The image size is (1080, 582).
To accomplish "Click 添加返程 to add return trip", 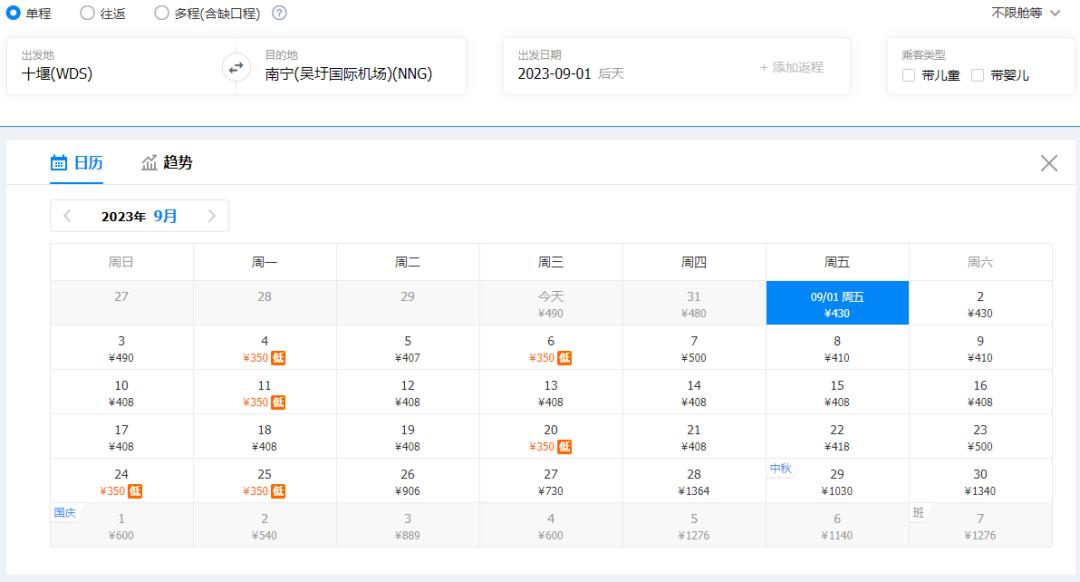I will point(791,67).
